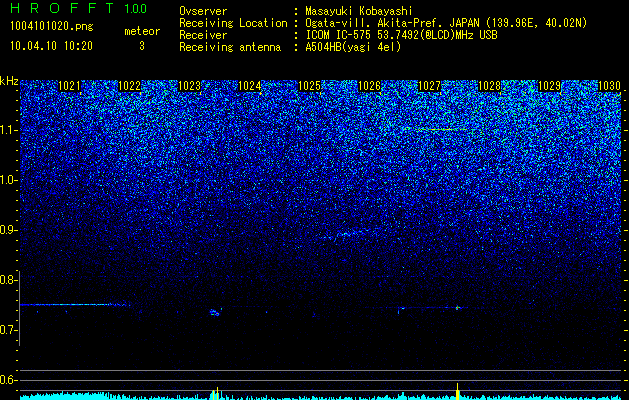Click the 0.7 frequency axis label
629x400 pixels.
[8, 330]
